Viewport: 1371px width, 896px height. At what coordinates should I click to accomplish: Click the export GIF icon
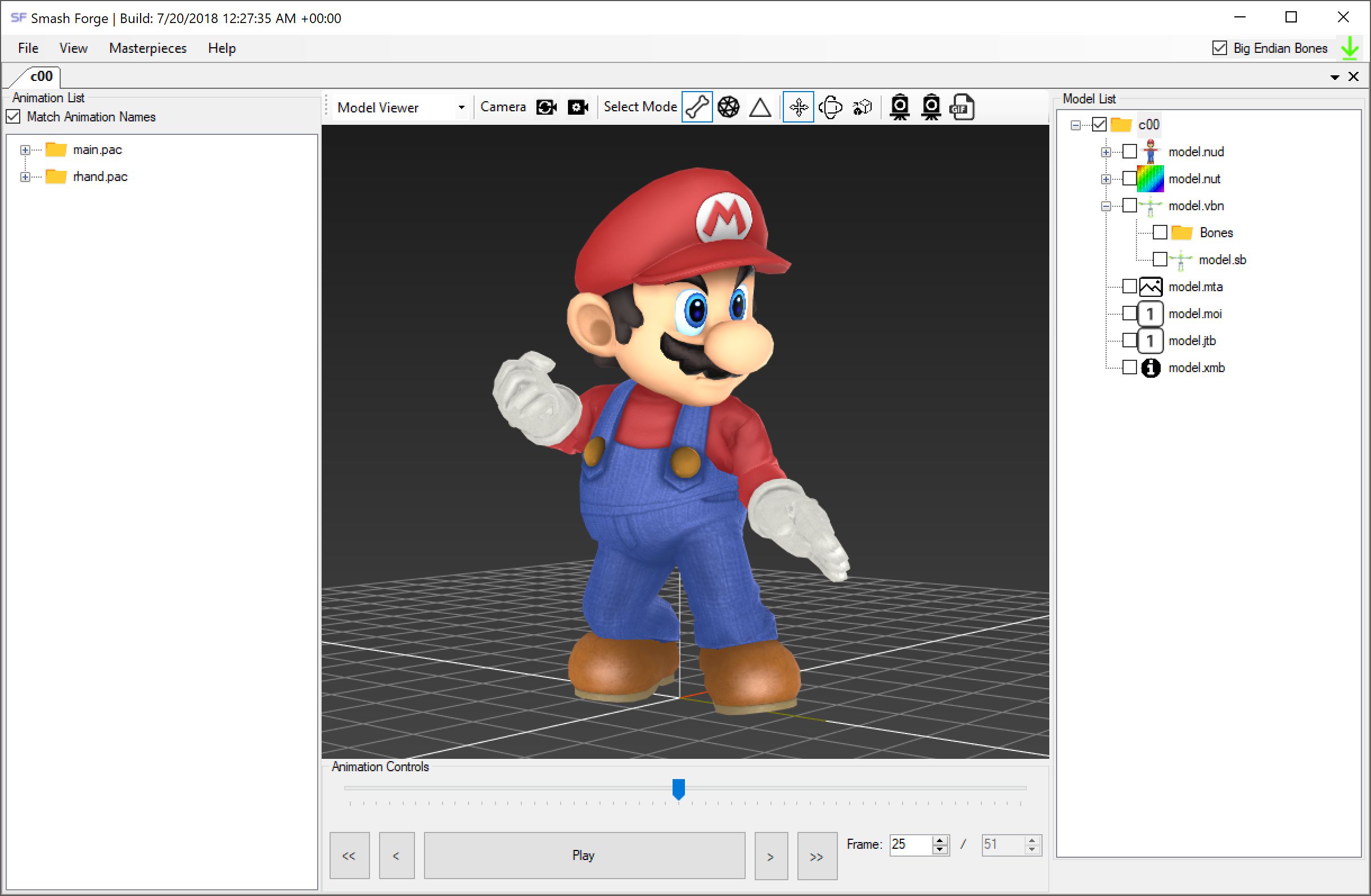pyautogui.click(x=962, y=107)
